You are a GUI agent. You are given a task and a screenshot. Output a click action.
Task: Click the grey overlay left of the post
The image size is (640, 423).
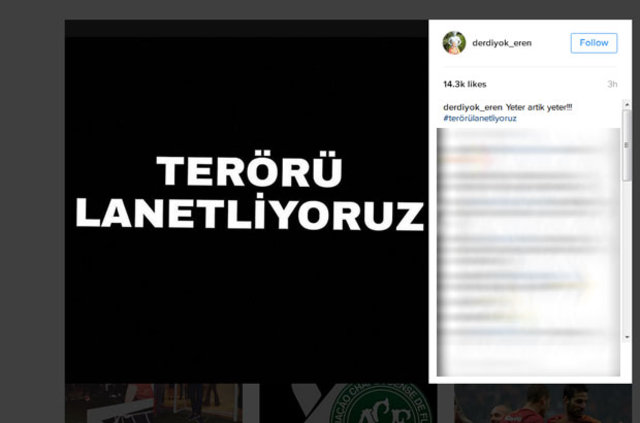pos(32,200)
